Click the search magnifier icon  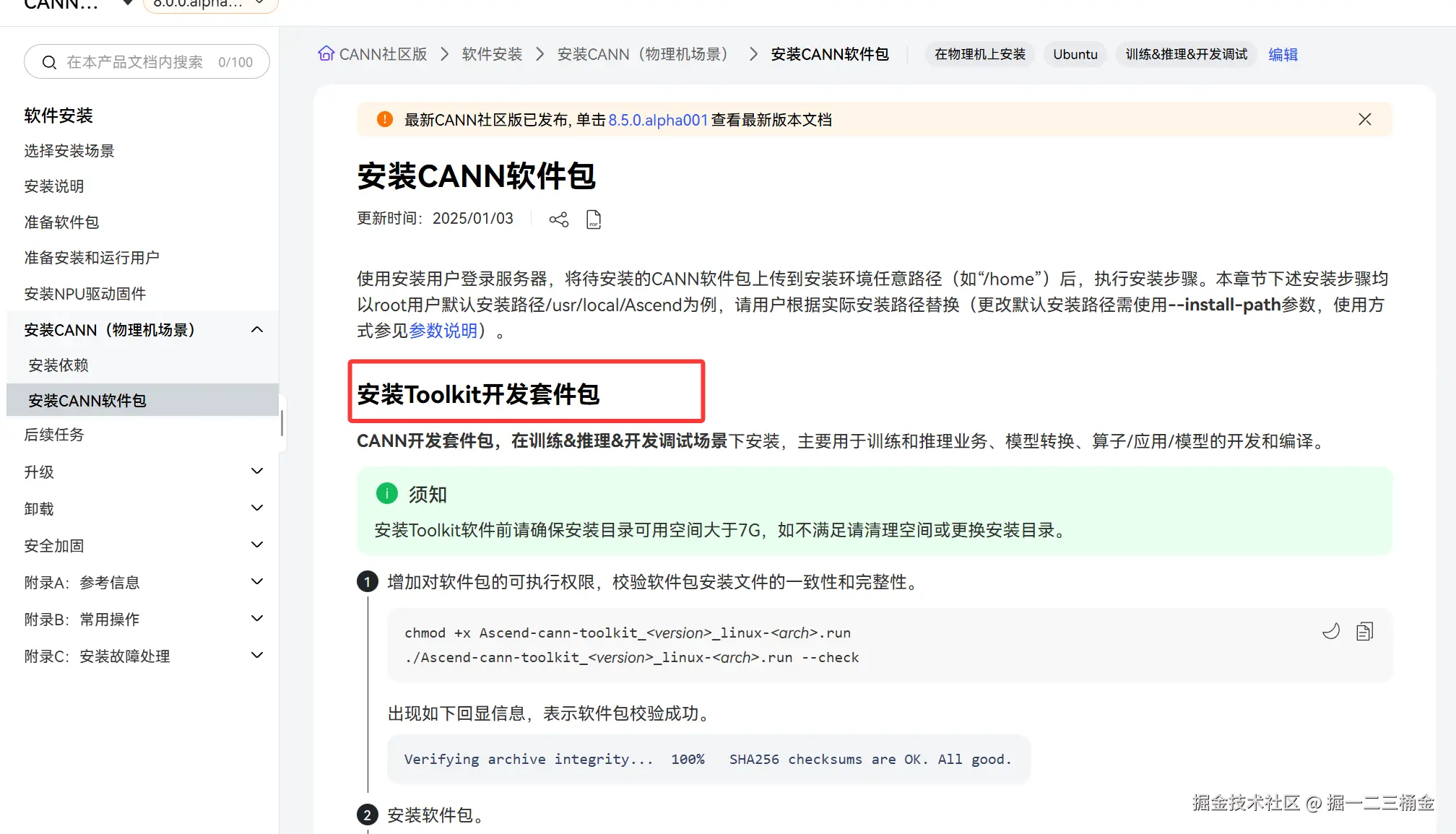[x=49, y=63]
